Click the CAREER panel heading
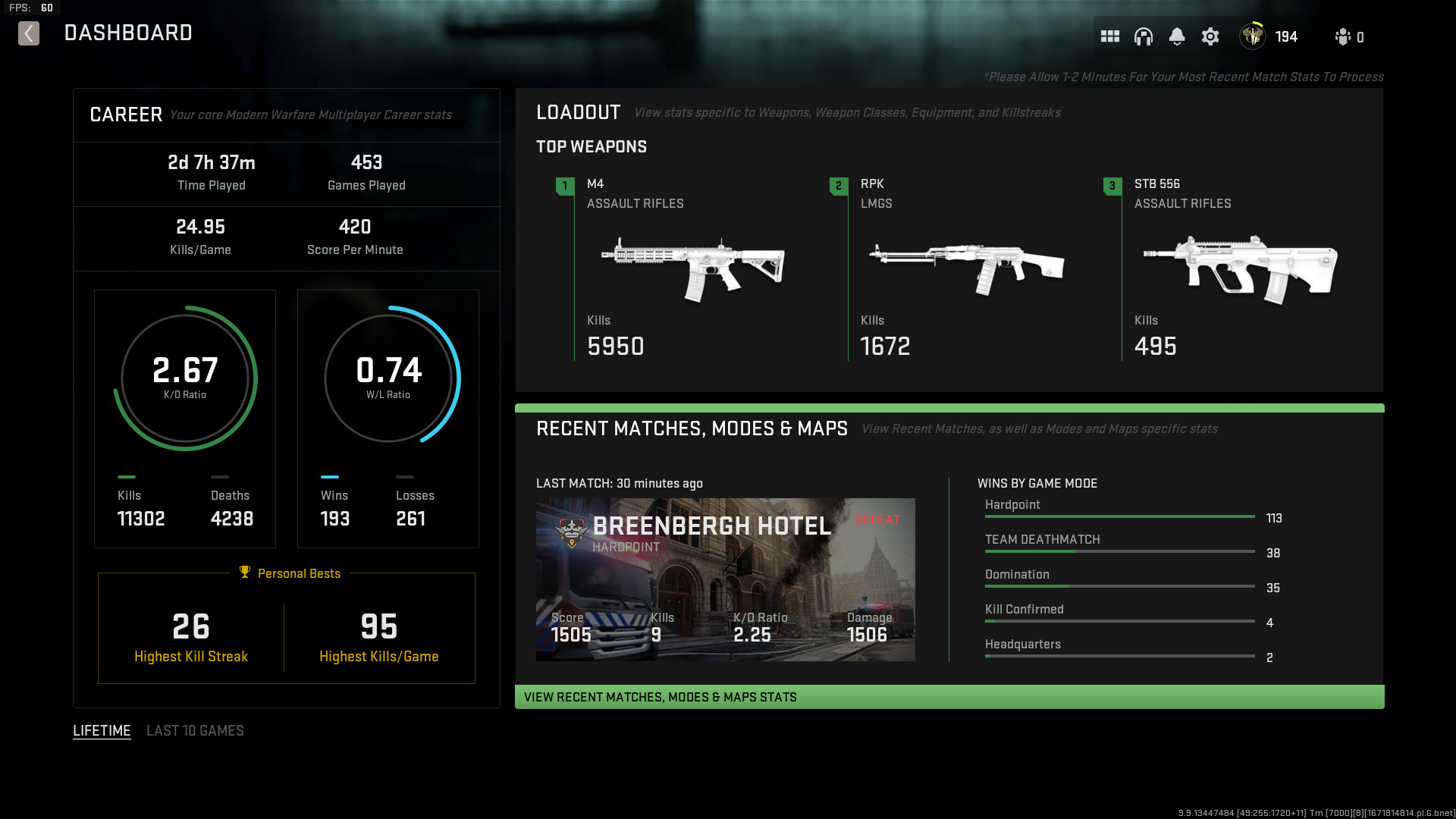The image size is (1456, 819). pyautogui.click(x=126, y=115)
